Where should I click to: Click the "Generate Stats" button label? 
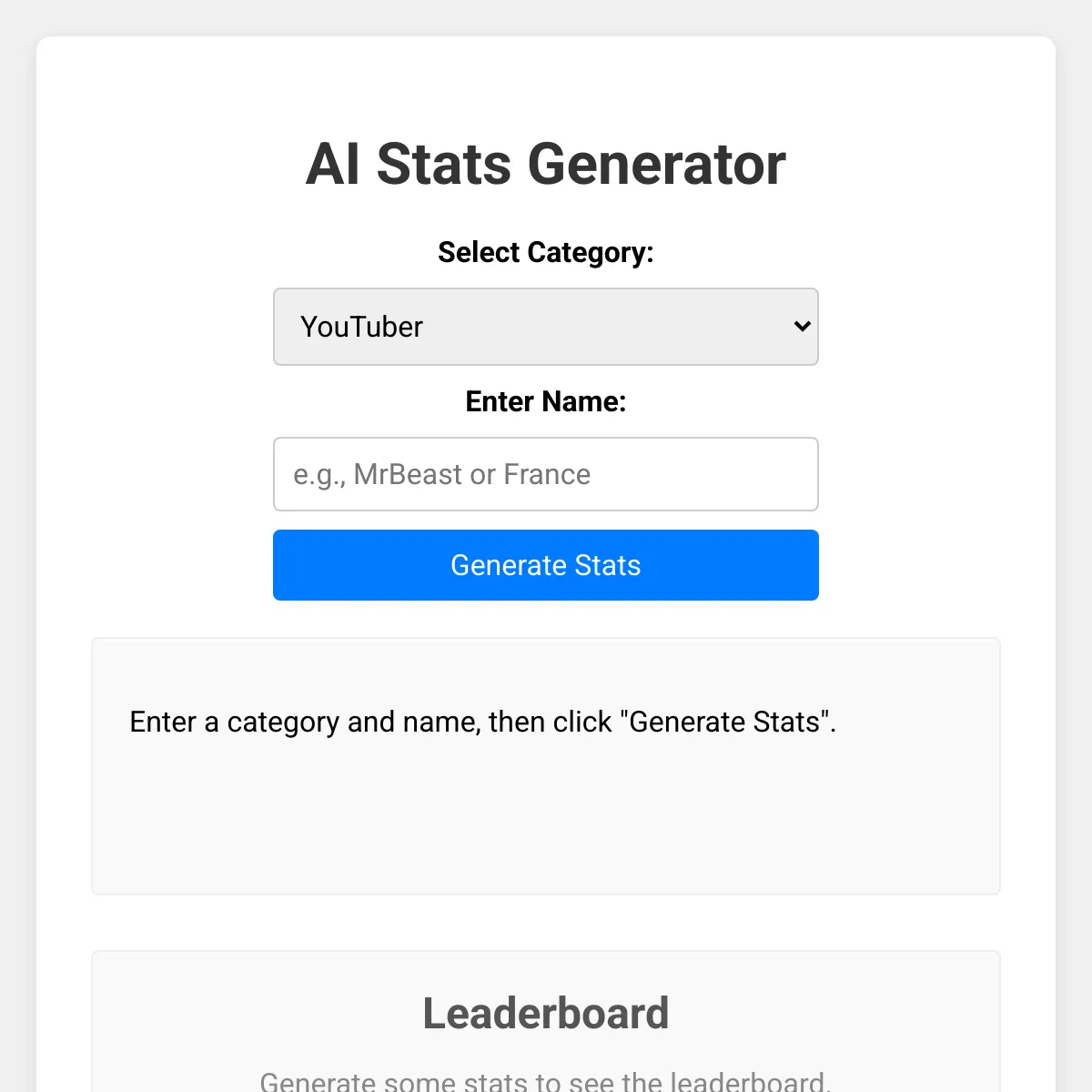546,565
